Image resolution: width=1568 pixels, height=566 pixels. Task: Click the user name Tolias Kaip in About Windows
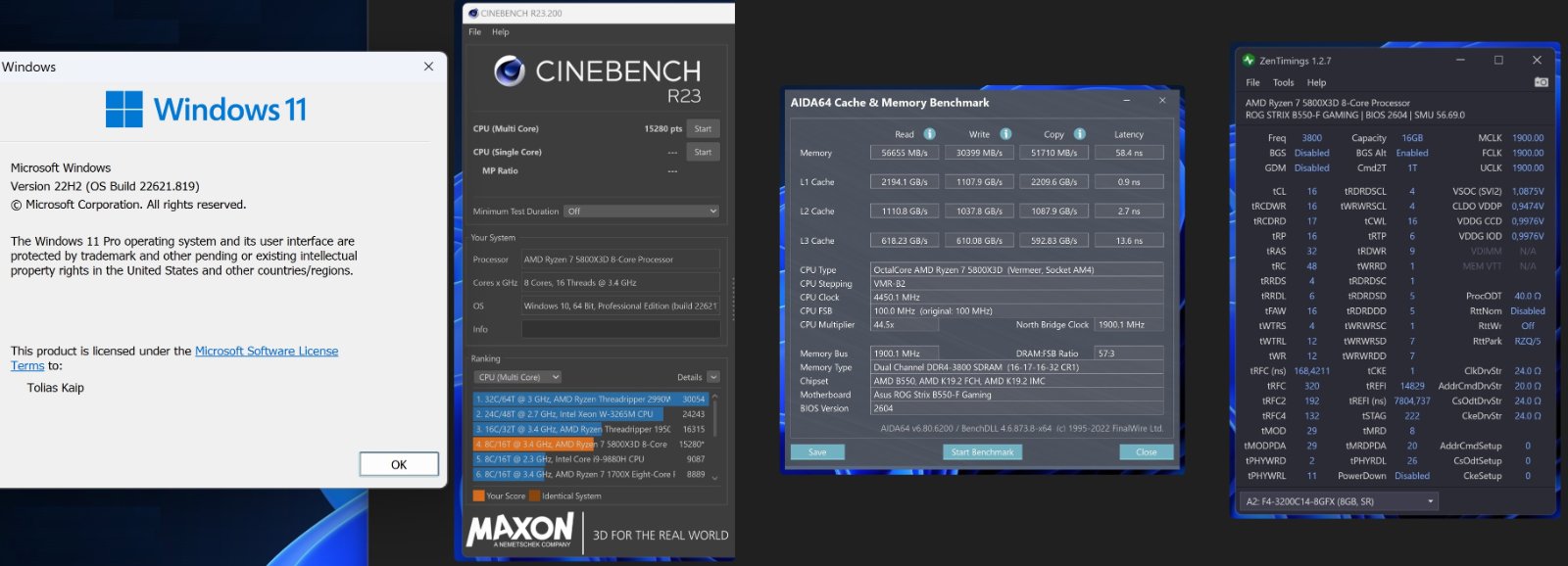pyautogui.click(x=56, y=388)
